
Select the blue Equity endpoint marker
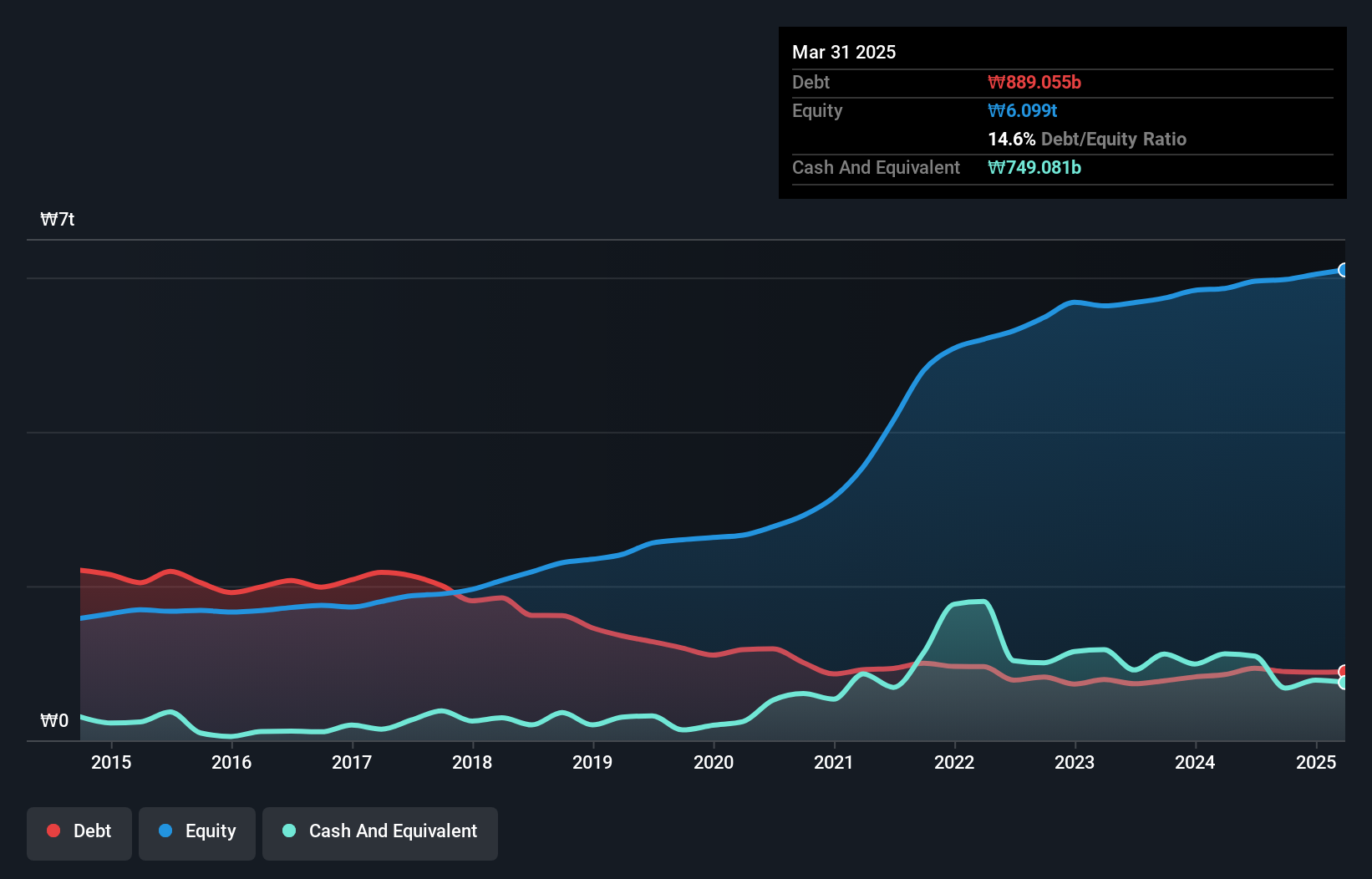[x=1344, y=270]
